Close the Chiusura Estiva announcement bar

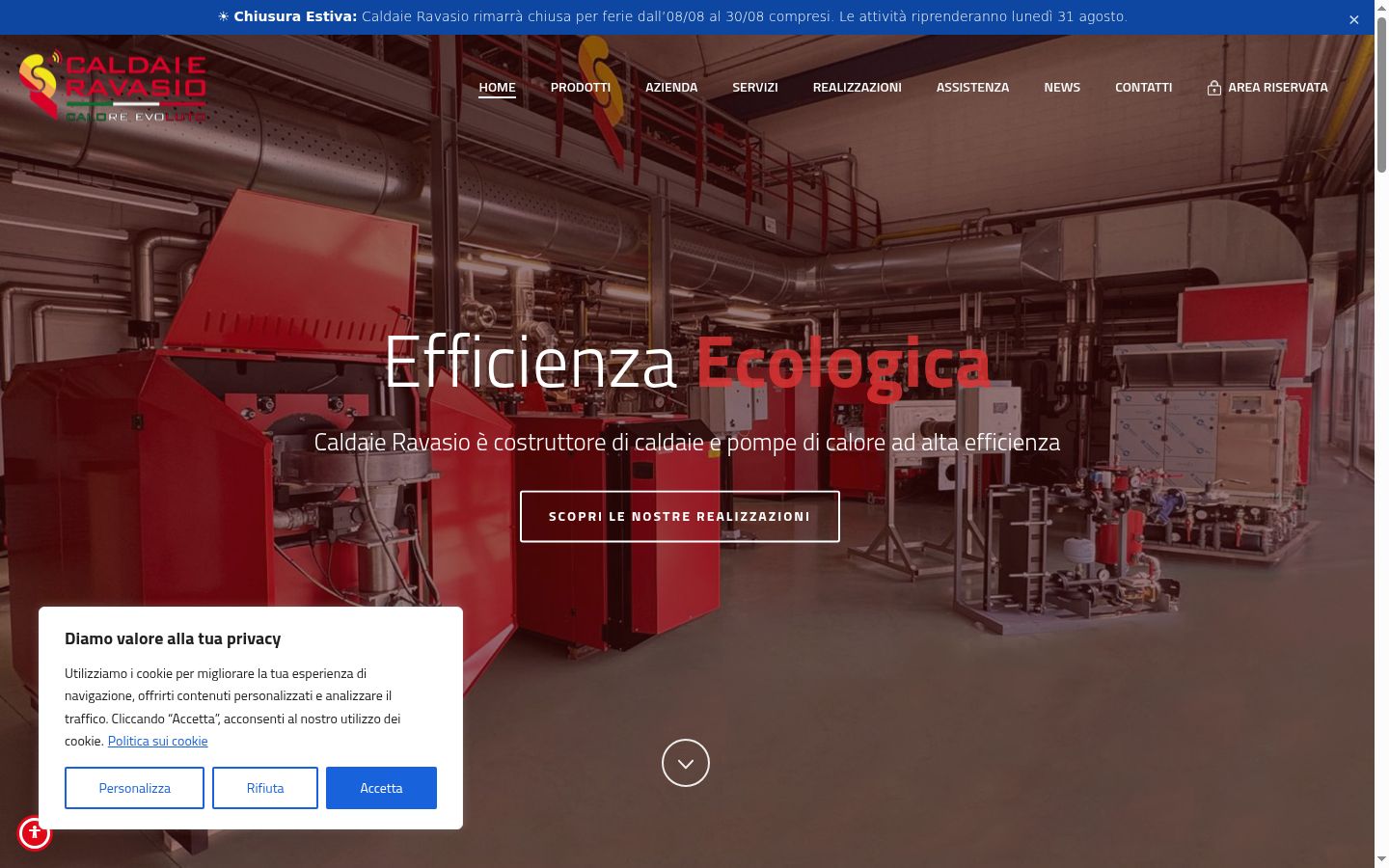pos(1353,19)
